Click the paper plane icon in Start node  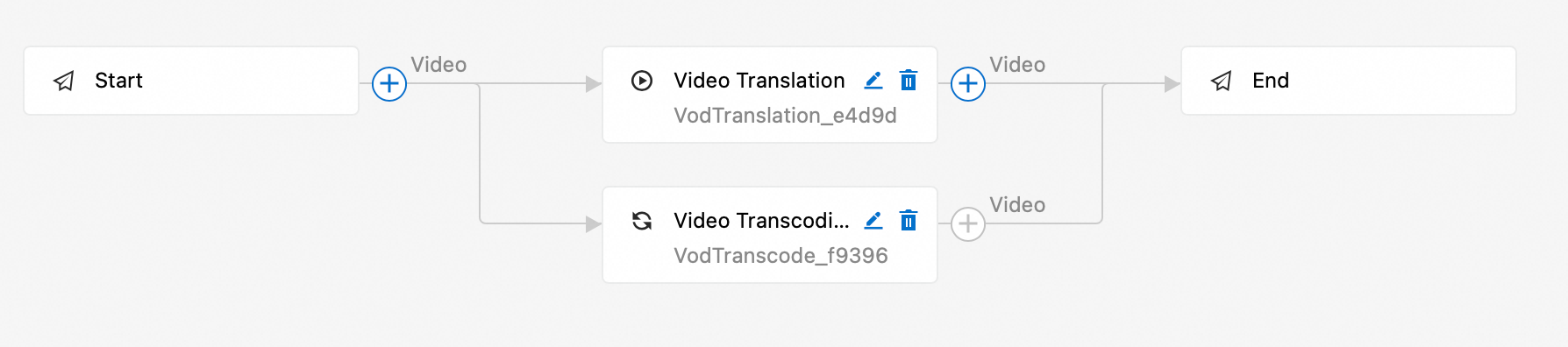(x=64, y=81)
